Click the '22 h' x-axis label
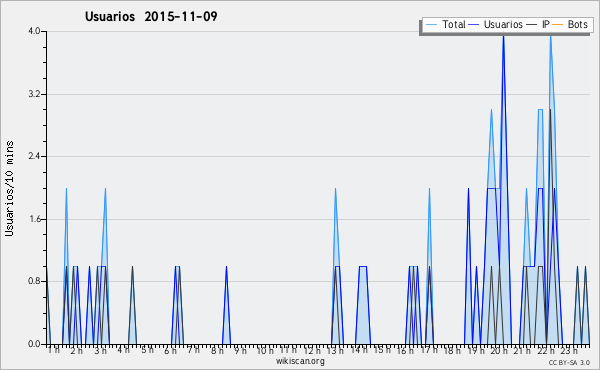This screenshot has height=370, width=600. click(x=546, y=351)
